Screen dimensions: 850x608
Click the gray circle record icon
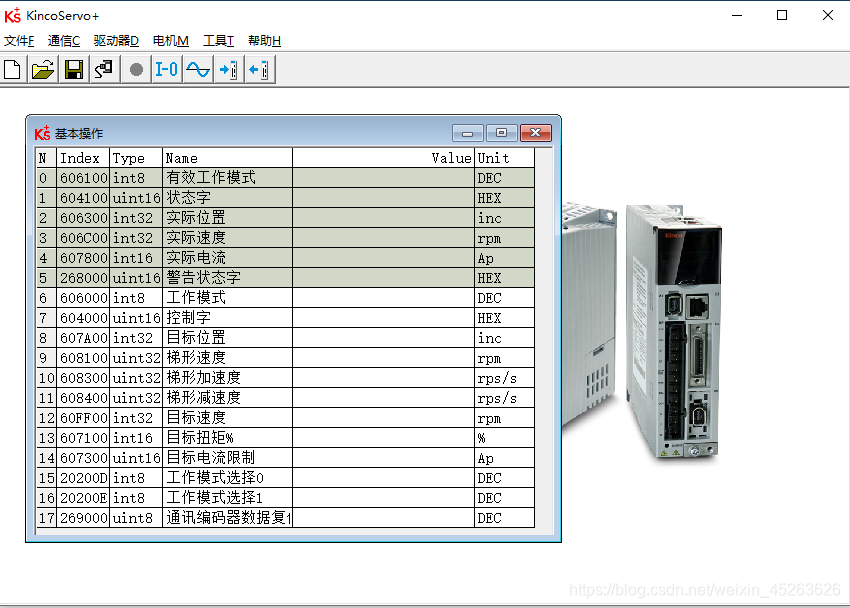[x=136, y=70]
